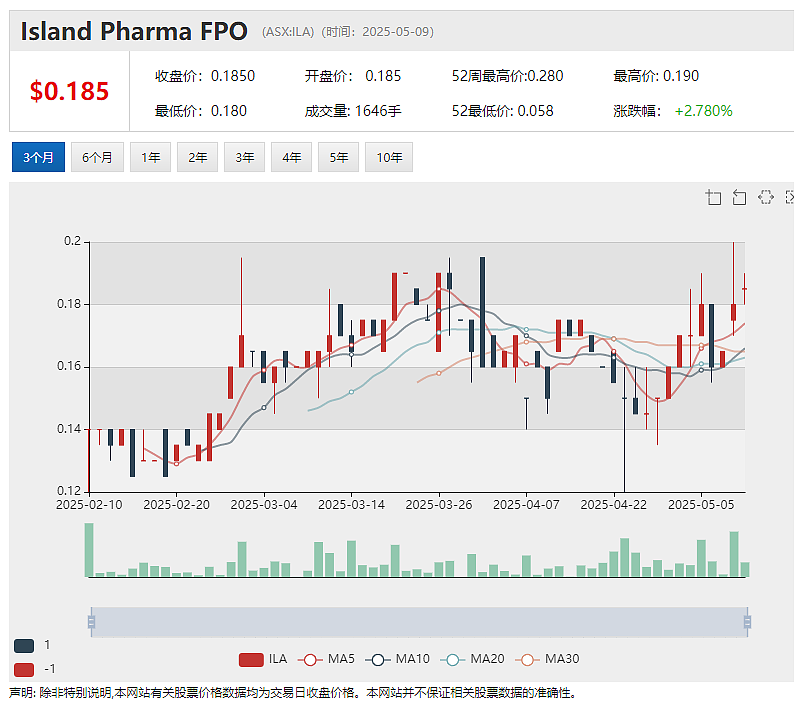The height and width of the screenshot is (716, 803).
Task: Toggle the MA10 line legend
Action: [x=398, y=659]
